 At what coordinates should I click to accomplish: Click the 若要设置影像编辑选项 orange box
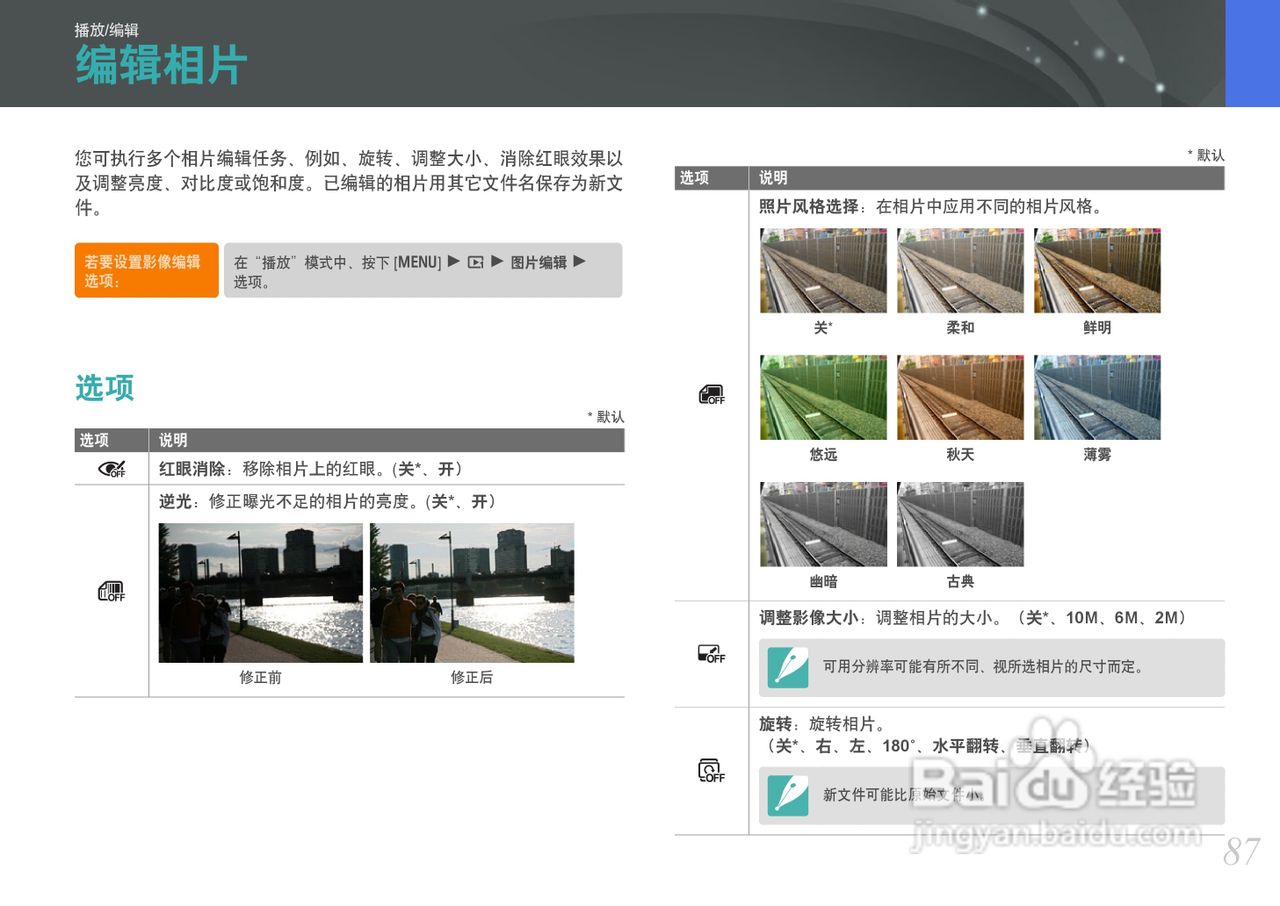point(146,270)
